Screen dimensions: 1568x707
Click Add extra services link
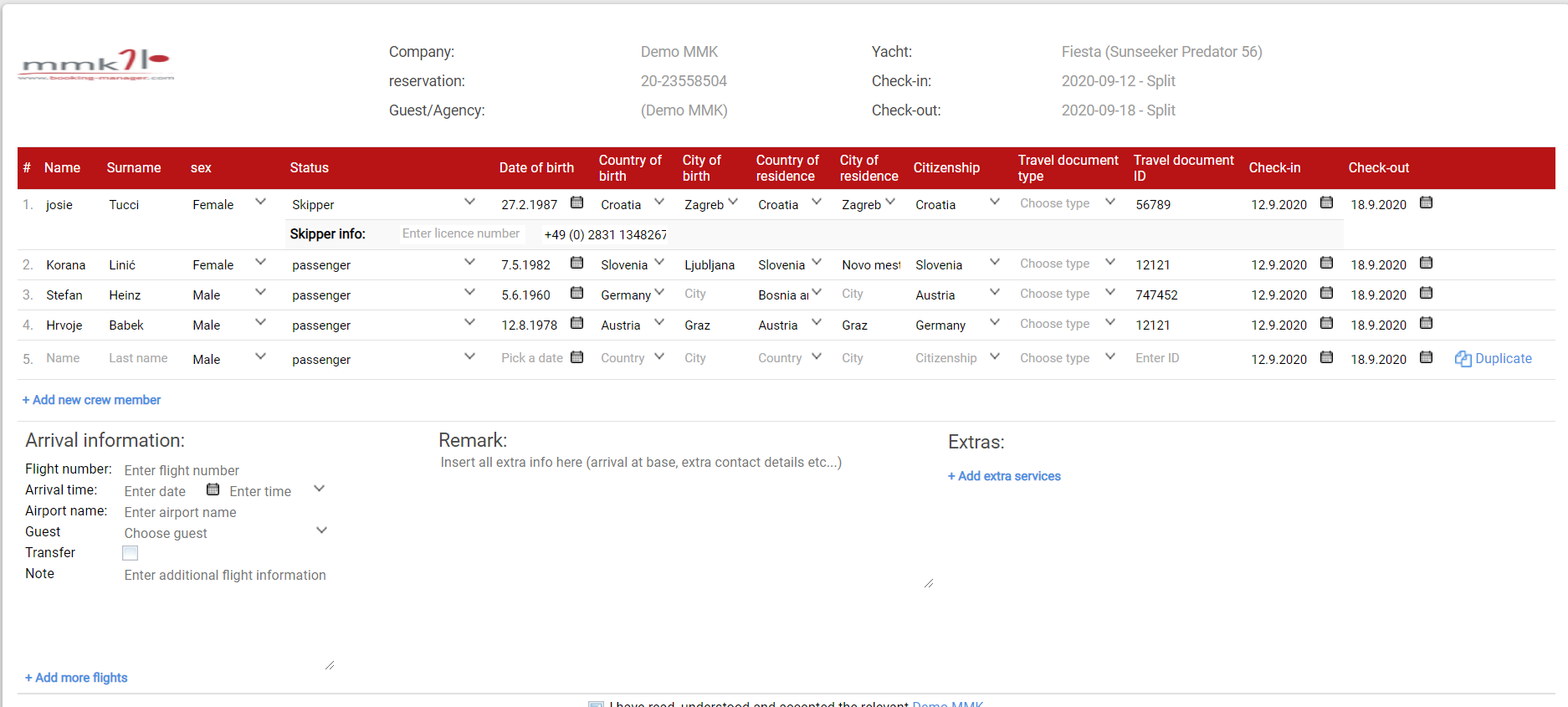pyautogui.click(x=1004, y=476)
